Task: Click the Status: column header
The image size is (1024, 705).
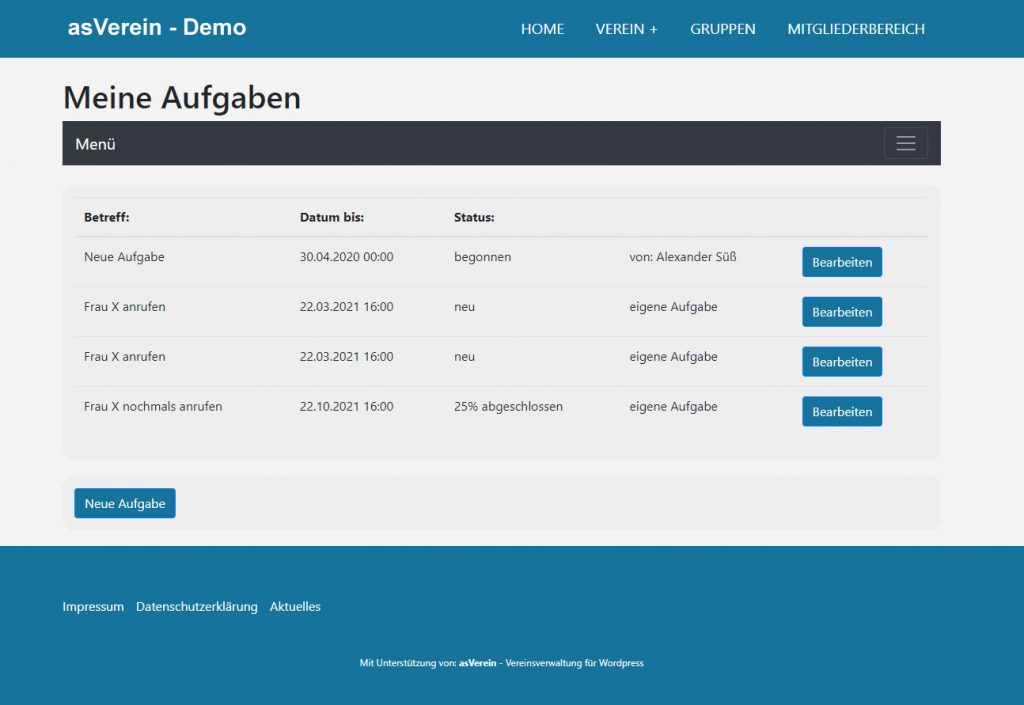Action: point(474,217)
